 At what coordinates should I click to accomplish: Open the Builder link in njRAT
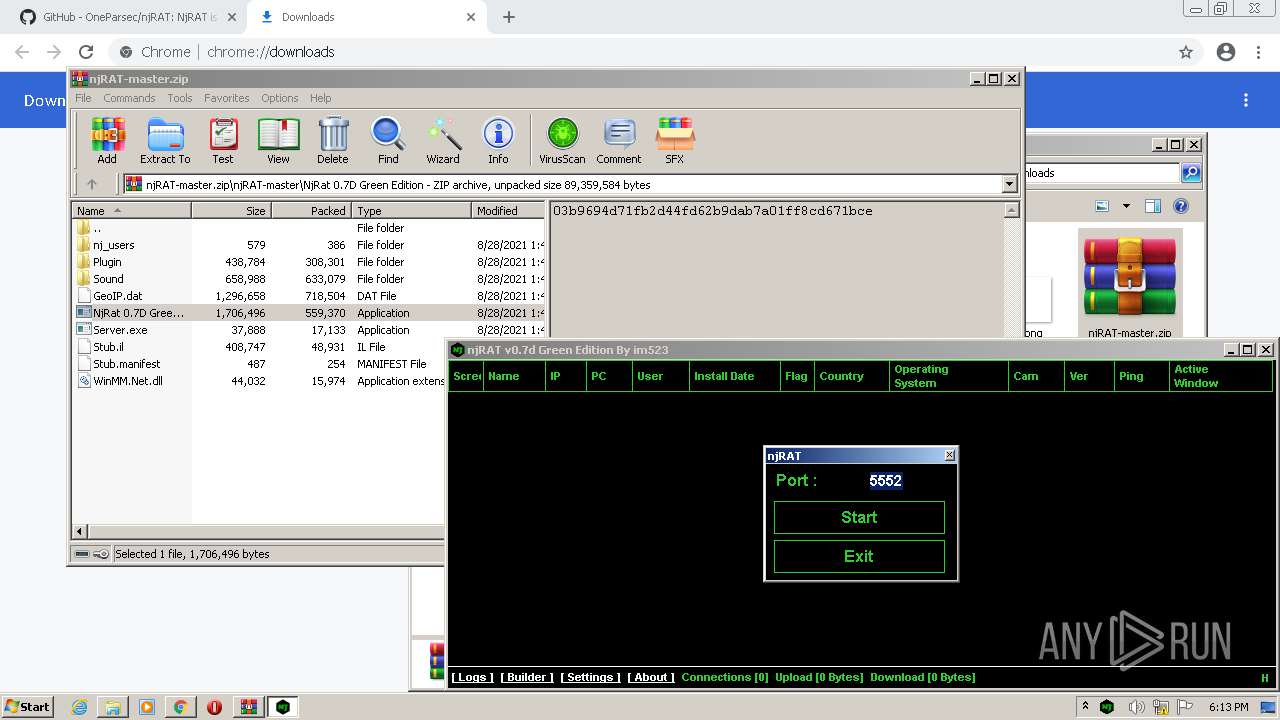pyautogui.click(x=527, y=677)
